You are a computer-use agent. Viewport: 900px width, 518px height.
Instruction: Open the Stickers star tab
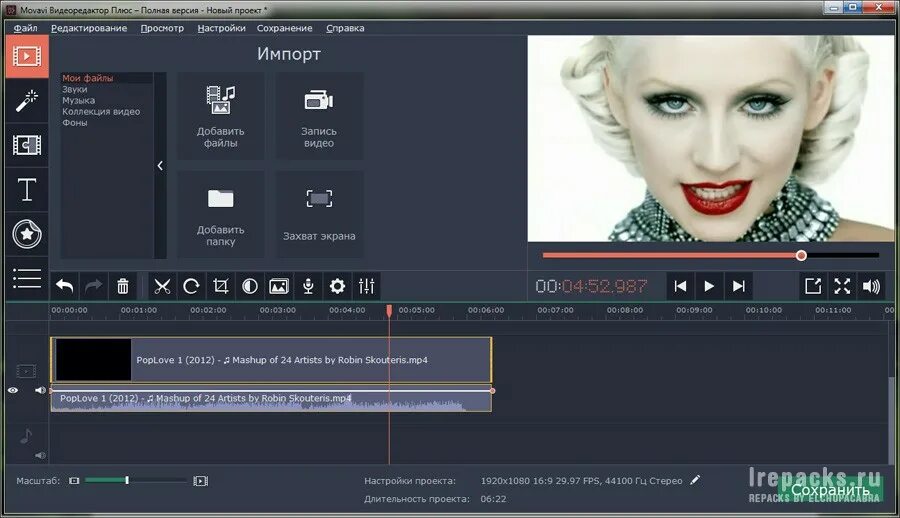[27, 234]
